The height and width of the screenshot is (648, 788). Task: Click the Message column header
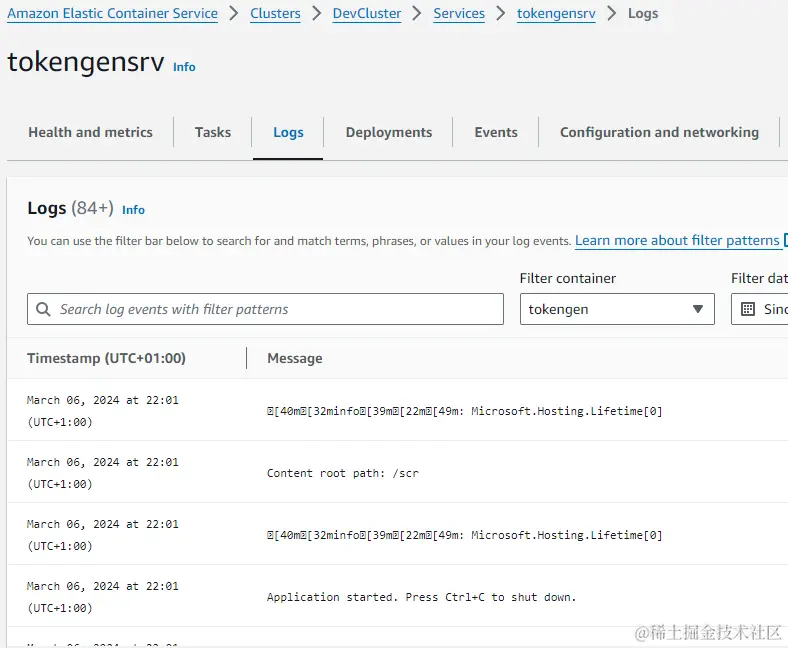click(295, 358)
